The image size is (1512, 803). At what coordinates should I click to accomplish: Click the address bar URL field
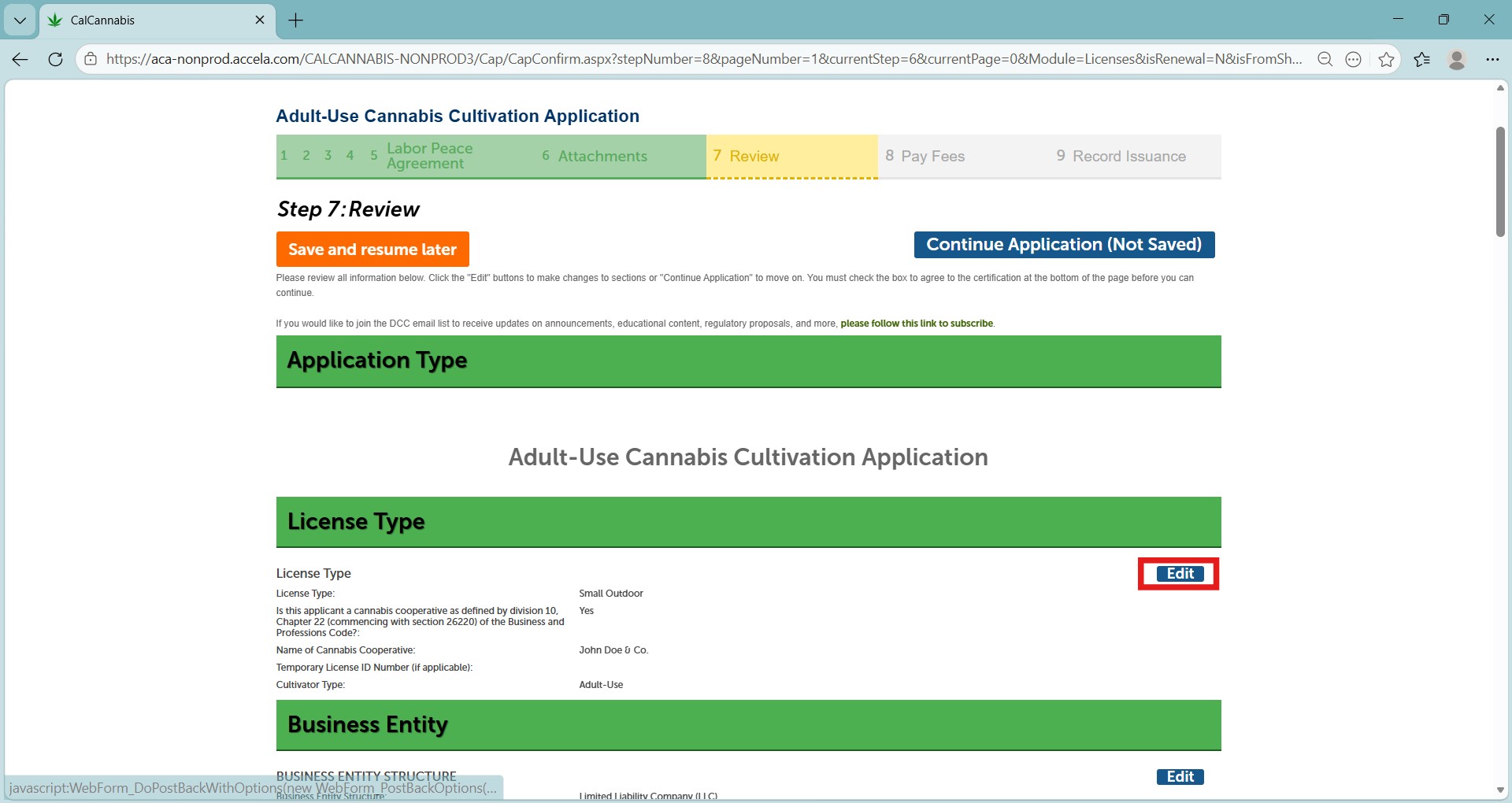(x=703, y=59)
